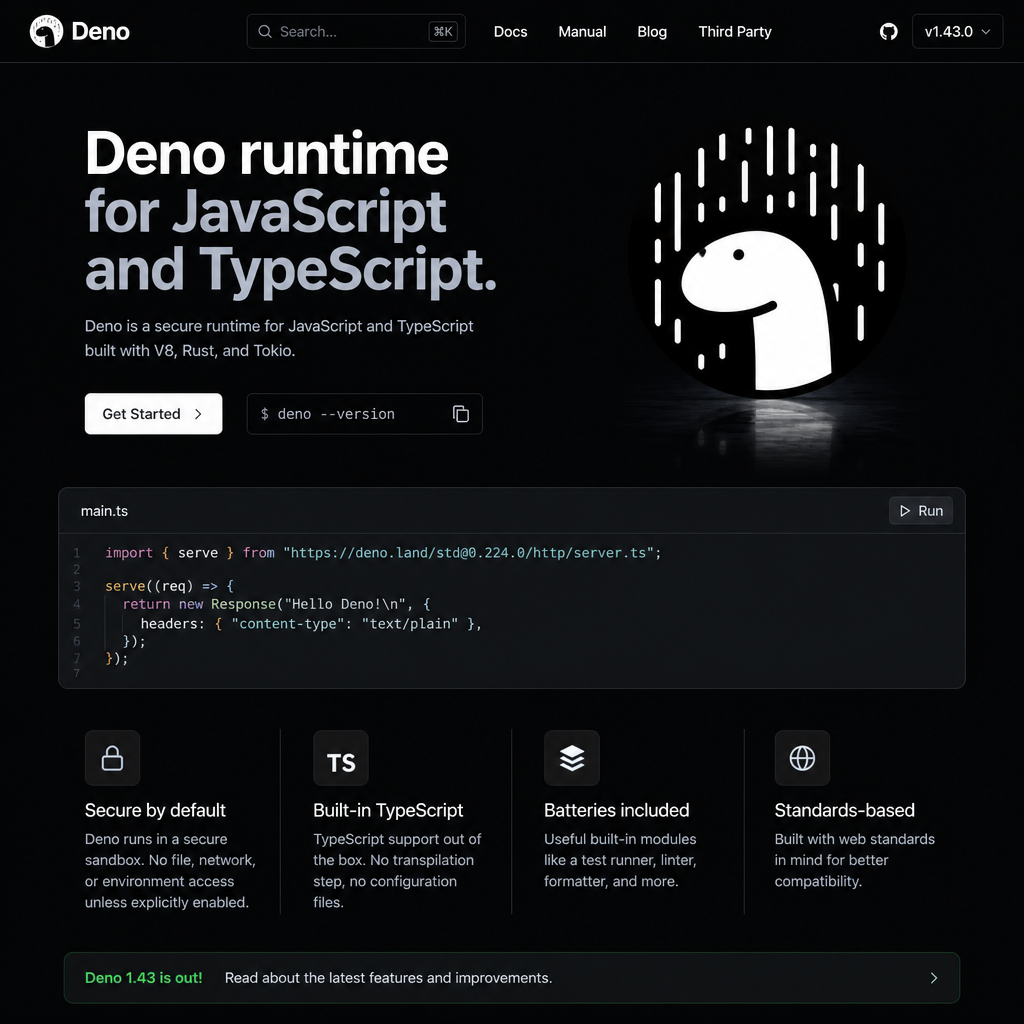Click the large Deno dinosaur illustration
Viewport: 1024px width, 1024px height.
click(x=768, y=261)
